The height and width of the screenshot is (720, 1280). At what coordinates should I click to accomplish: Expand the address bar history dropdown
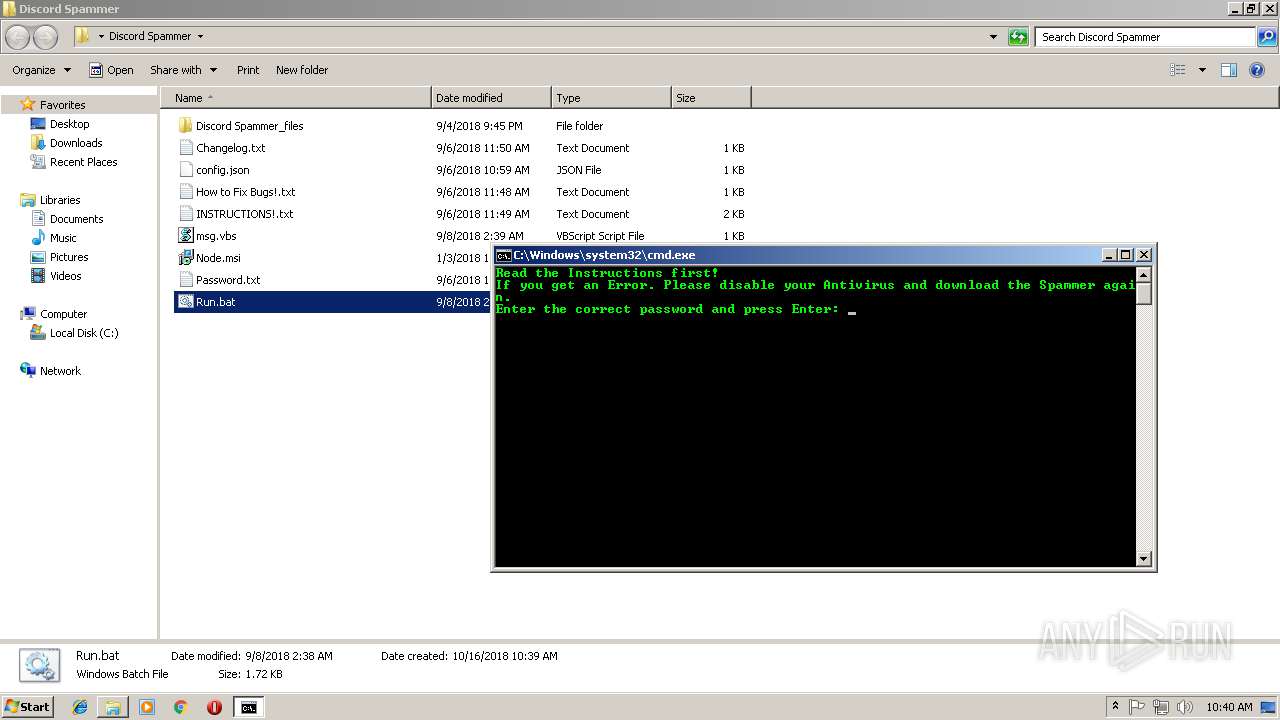pos(993,37)
